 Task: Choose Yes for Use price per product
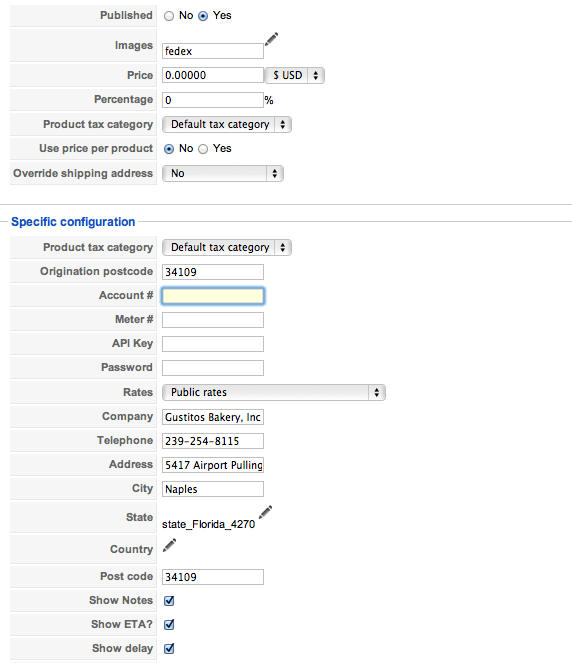[x=203, y=149]
